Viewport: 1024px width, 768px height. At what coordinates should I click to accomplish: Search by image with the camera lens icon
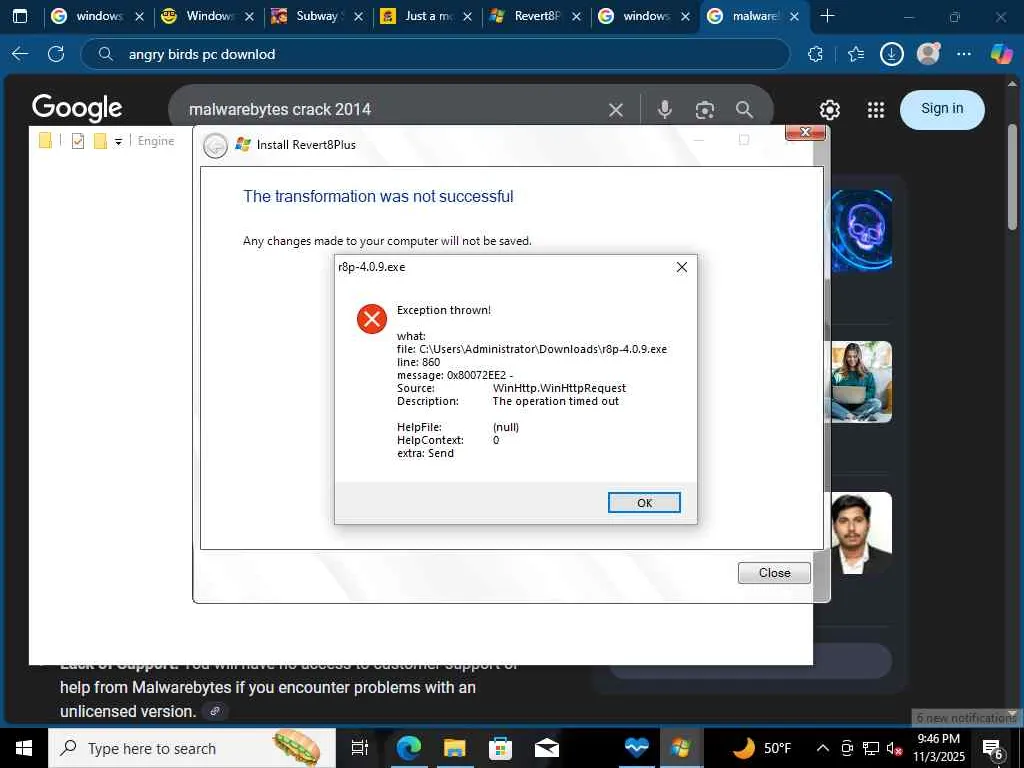pyautogui.click(x=704, y=110)
